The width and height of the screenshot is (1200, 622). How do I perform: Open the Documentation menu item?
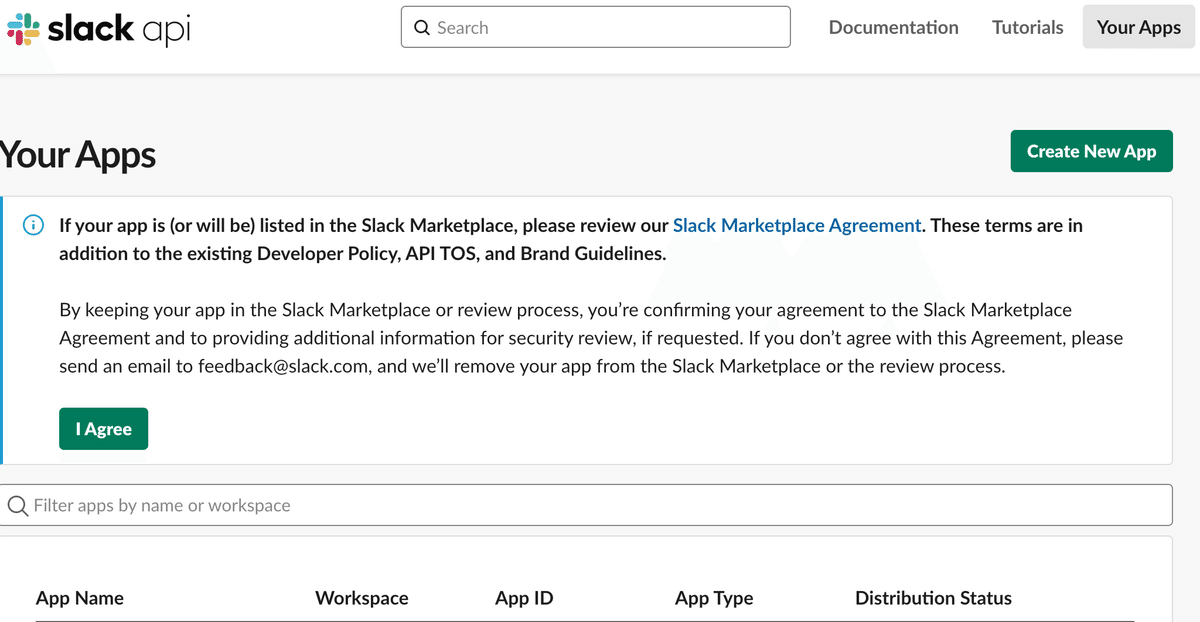(x=893, y=27)
